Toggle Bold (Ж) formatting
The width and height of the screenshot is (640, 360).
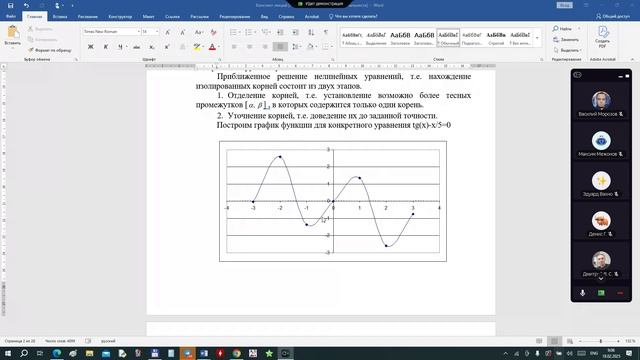91,47
